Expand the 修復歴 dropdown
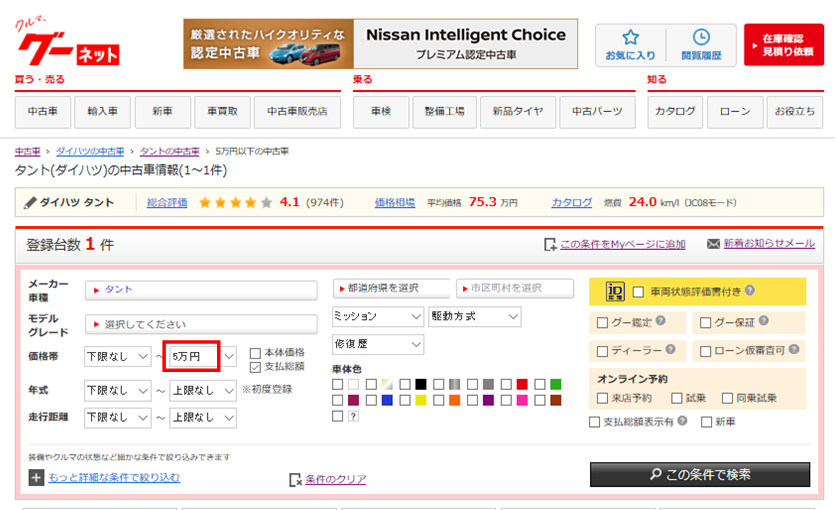837x510 pixels. click(x=378, y=344)
